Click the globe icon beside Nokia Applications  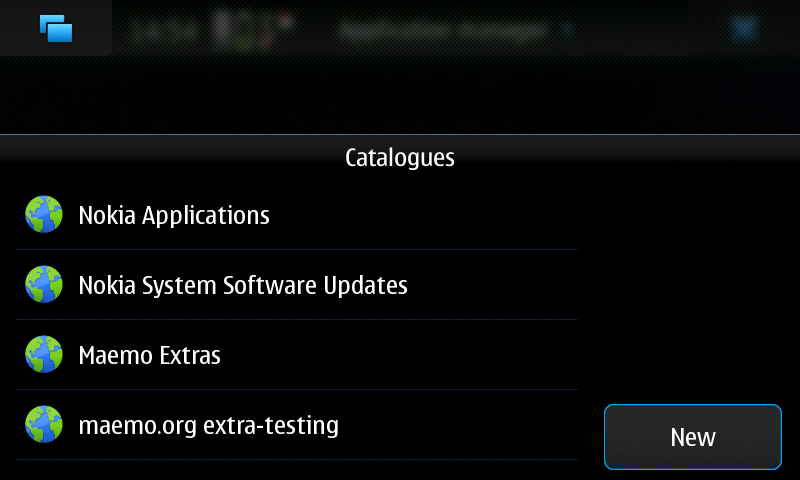(44, 214)
